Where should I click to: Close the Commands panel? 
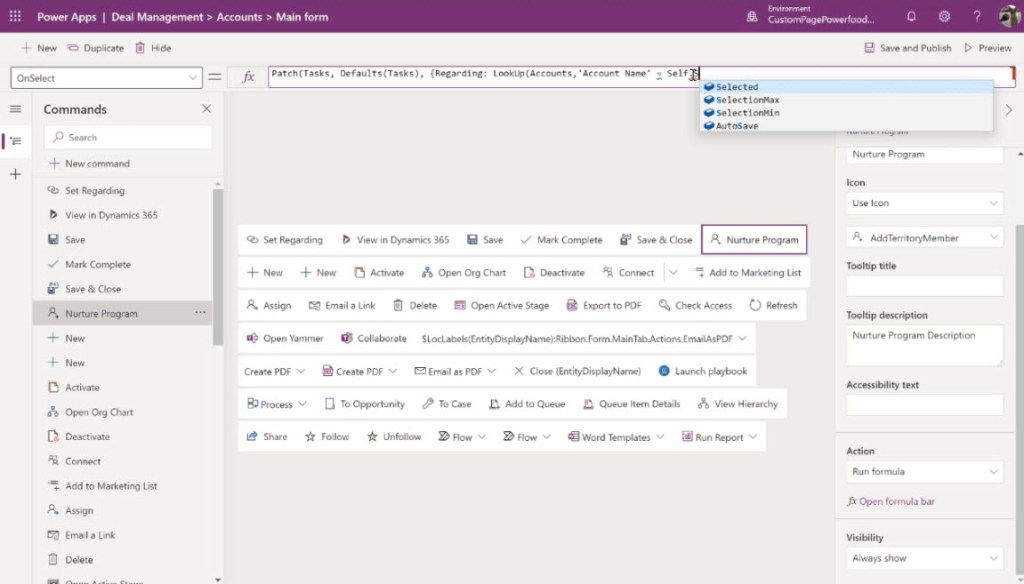pos(207,109)
